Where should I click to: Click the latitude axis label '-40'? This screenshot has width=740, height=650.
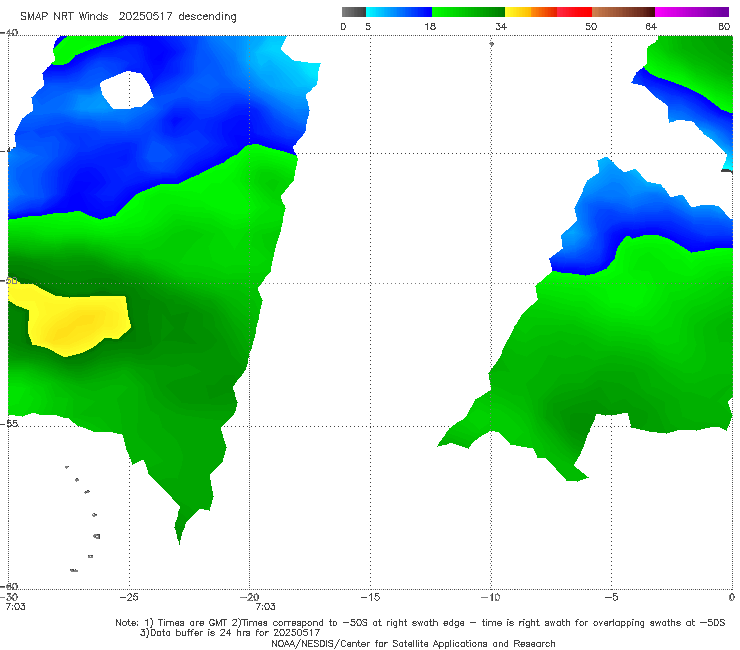tap(9, 33)
